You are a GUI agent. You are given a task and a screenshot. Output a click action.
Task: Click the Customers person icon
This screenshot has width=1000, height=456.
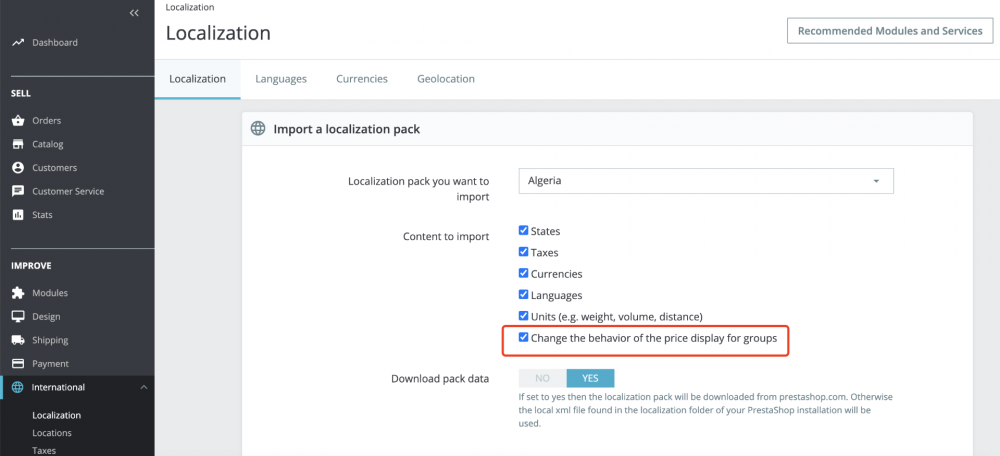(x=18, y=168)
